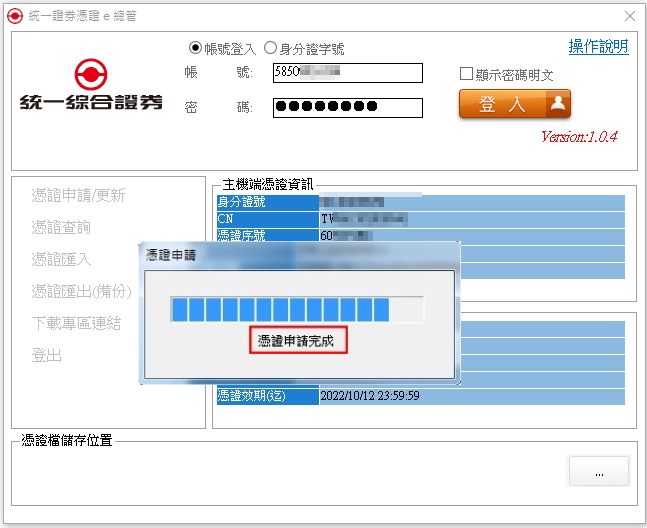Open the 操作說明 link

pyautogui.click(x=598, y=46)
